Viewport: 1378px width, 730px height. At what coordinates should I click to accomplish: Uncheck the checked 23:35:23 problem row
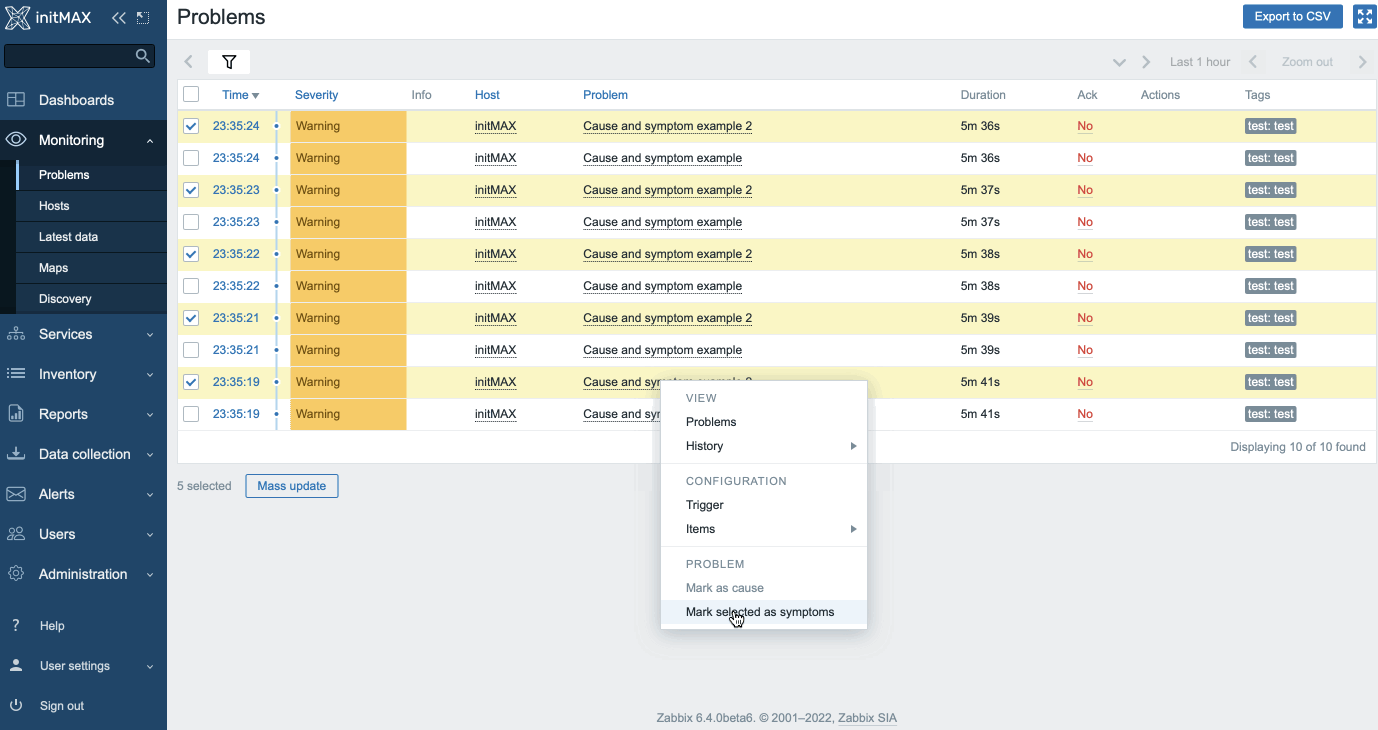[x=191, y=190]
